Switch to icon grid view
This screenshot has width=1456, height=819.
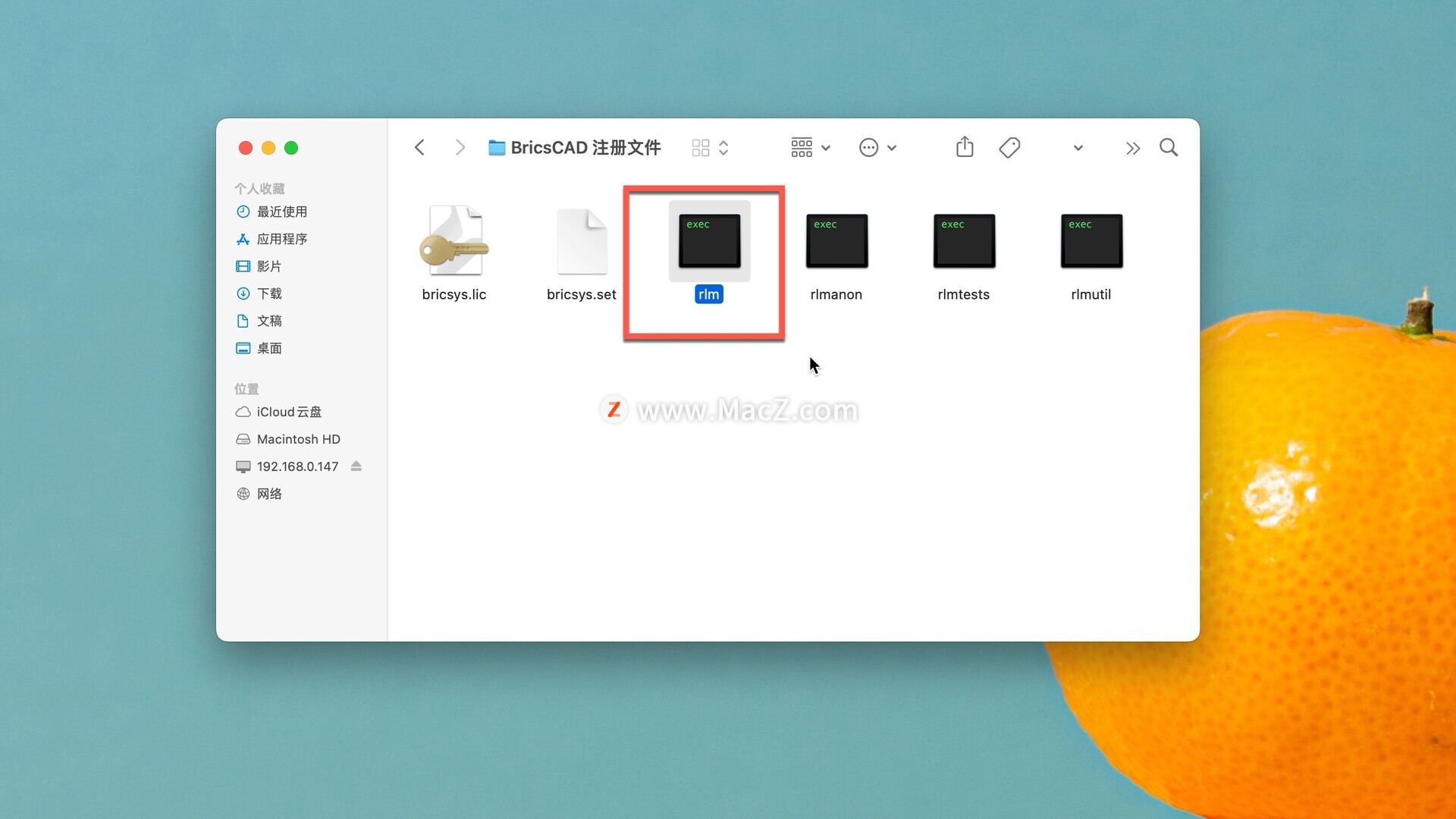pyautogui.click(x=701, y=147)
